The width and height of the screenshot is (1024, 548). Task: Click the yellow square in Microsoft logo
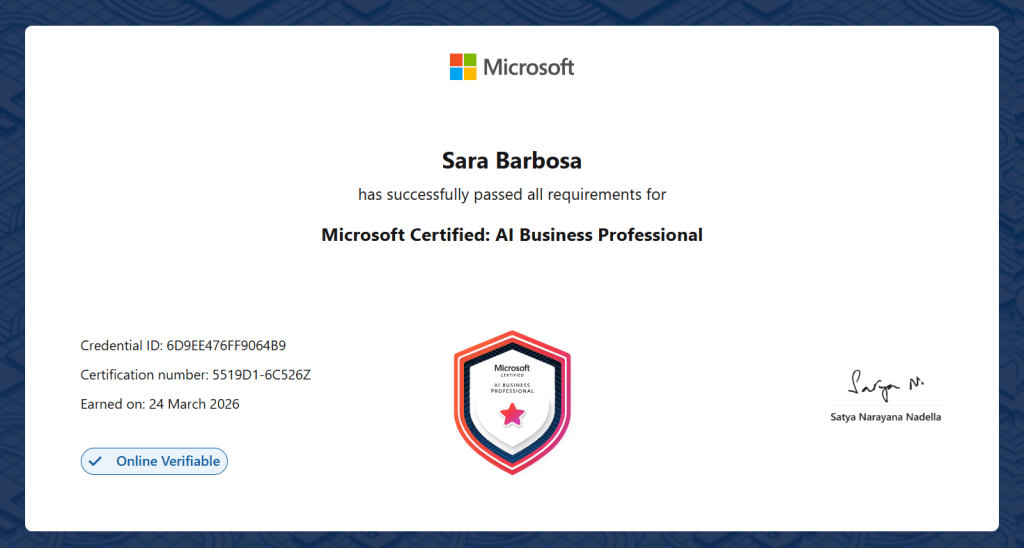(470, 74)
